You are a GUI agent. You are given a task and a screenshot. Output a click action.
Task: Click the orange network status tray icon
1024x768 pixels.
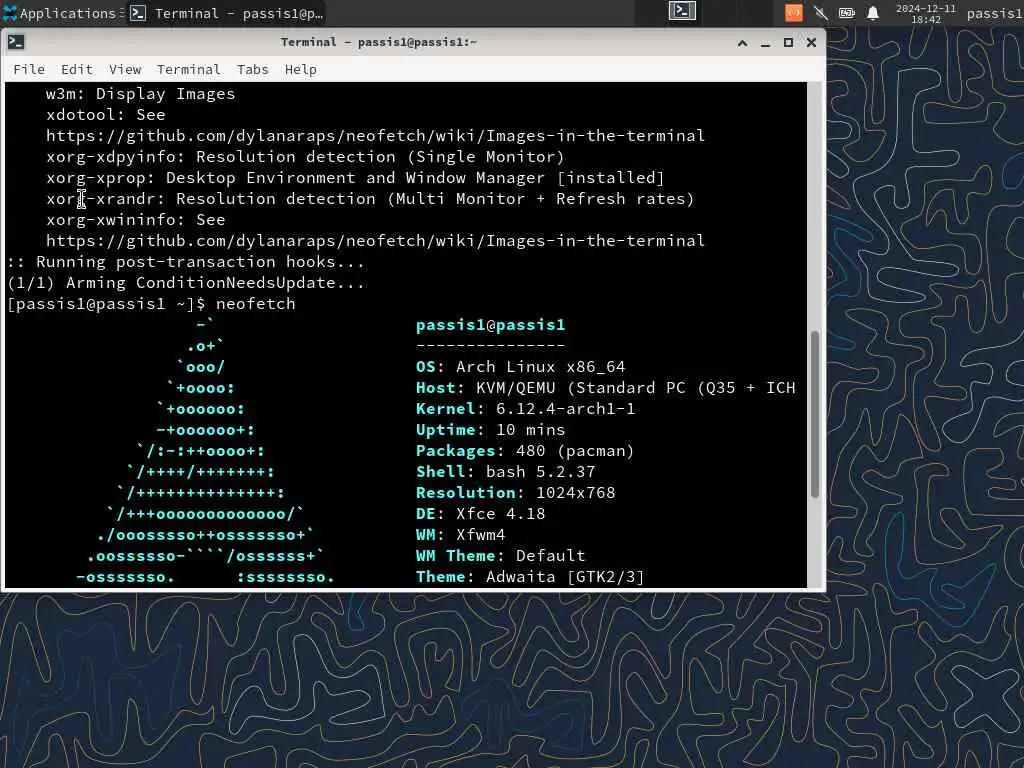pyautogui.click(x=793, y=13)
